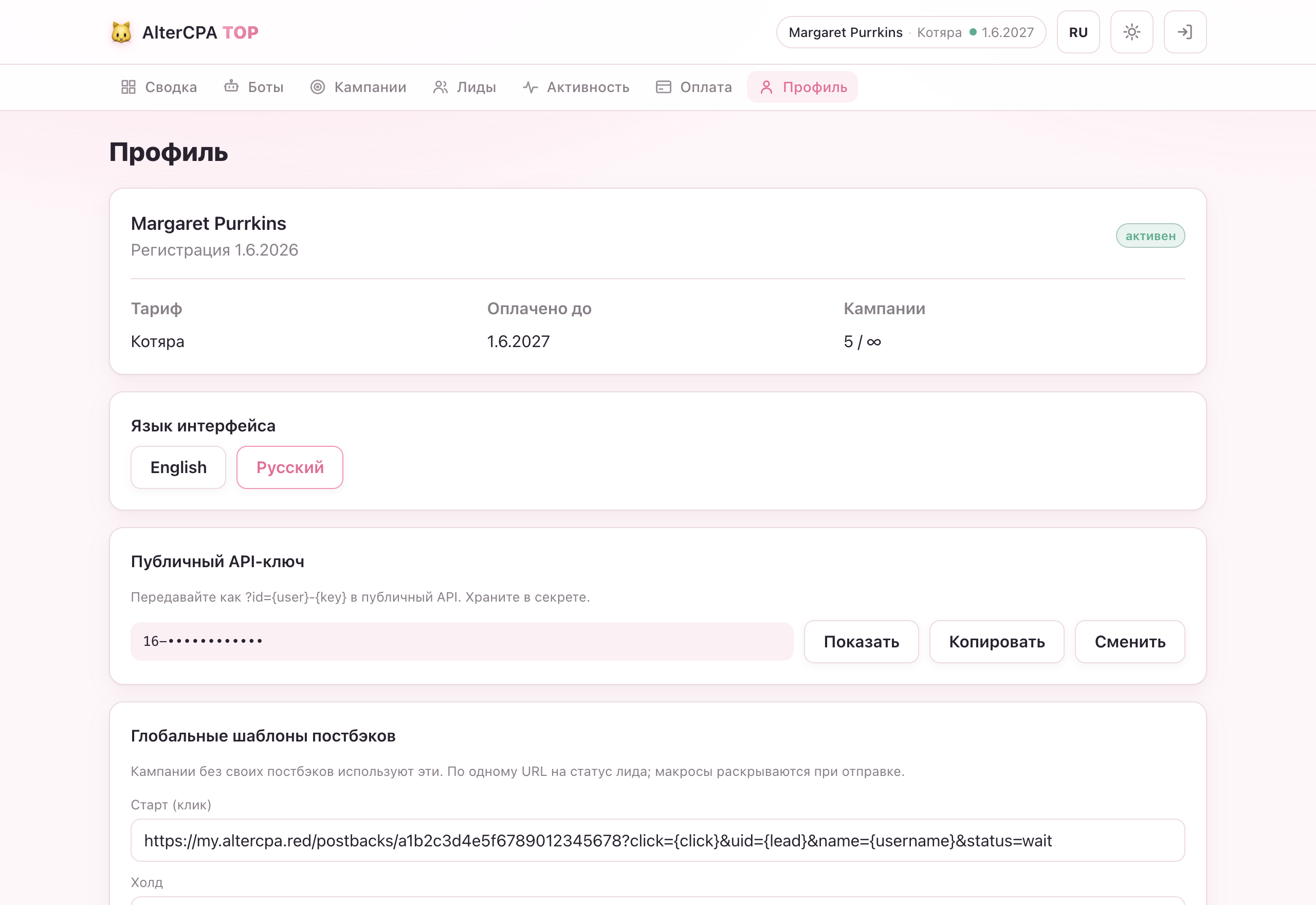Click the Margaret Purrkins card name
Viewport: 1316px width, 905px height.
[x=209, y=223]
